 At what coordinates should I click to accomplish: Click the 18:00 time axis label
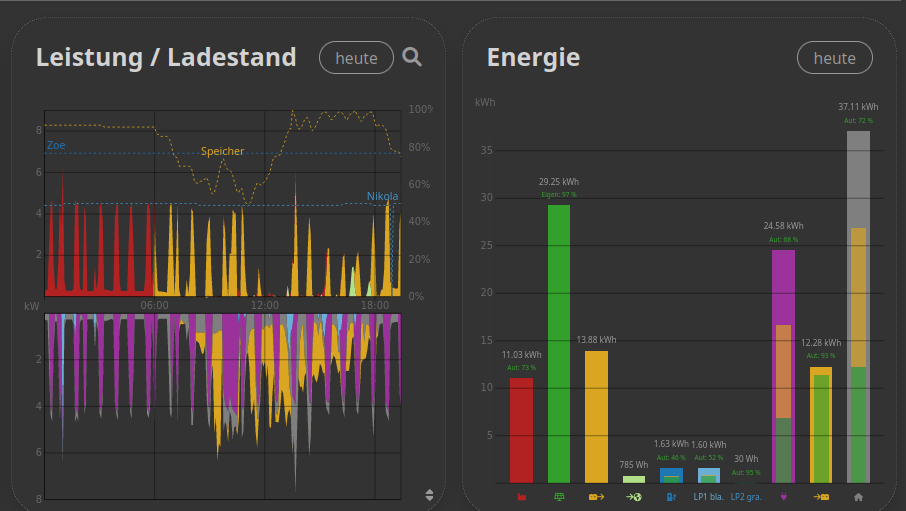[x=375, y=305]
